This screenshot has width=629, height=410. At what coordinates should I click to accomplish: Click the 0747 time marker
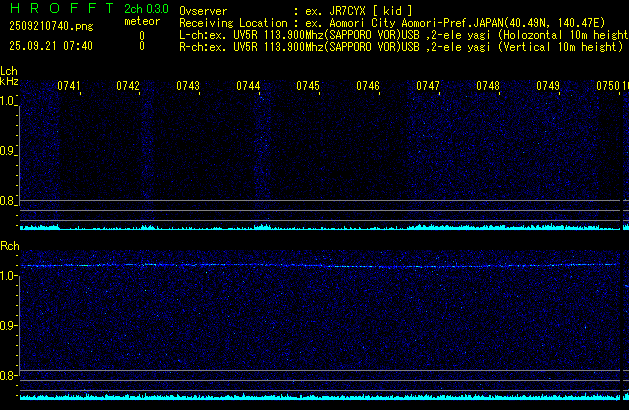pyautogui.click(x=428, y=87)
